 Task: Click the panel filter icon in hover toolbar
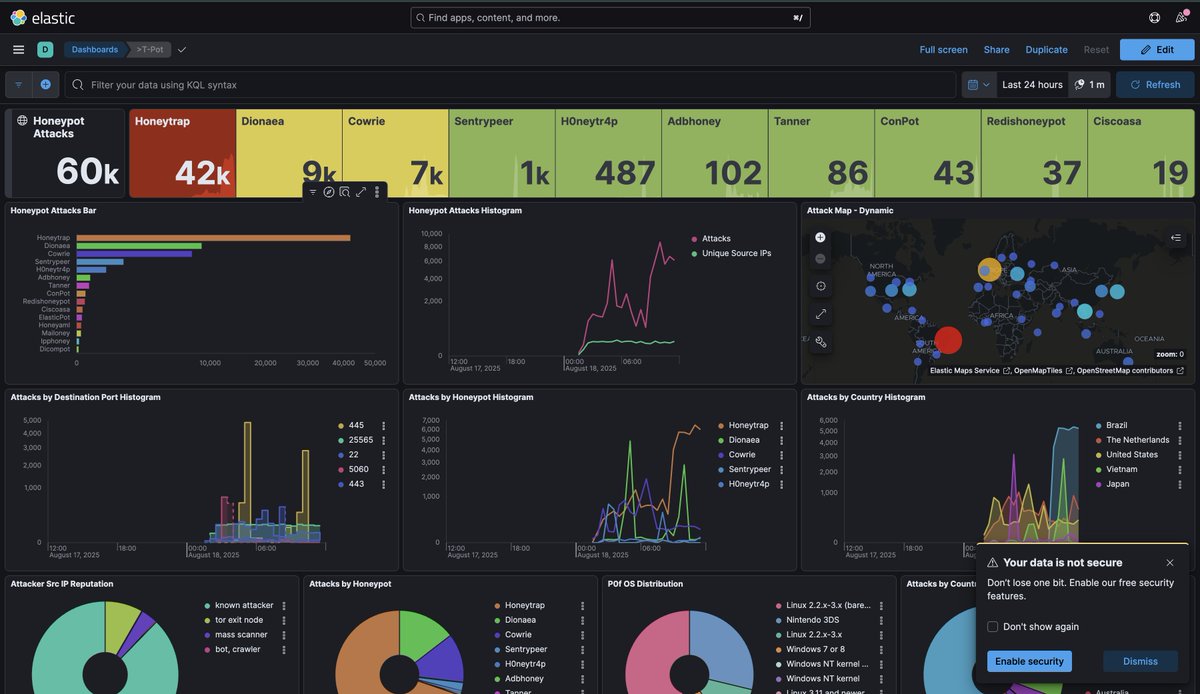[313, 192]
